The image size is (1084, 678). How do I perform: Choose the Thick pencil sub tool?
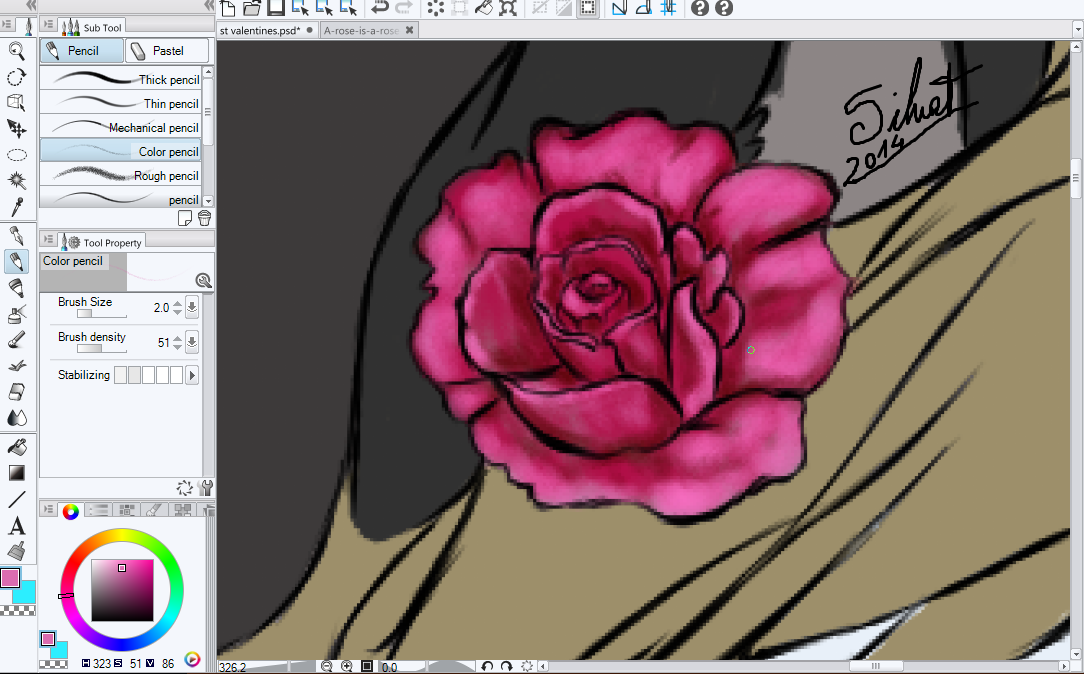click(121, 79)
